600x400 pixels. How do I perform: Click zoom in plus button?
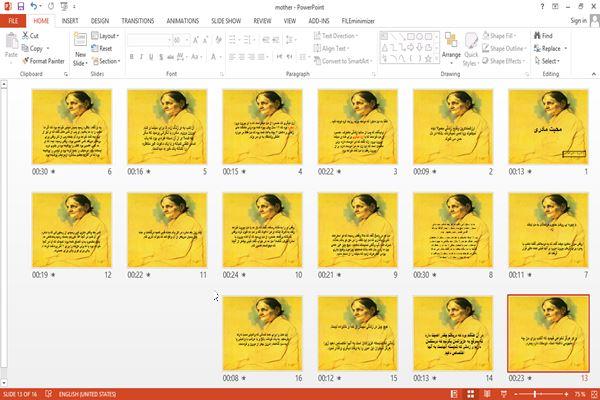pyautogui.click(x=566, y=394)
